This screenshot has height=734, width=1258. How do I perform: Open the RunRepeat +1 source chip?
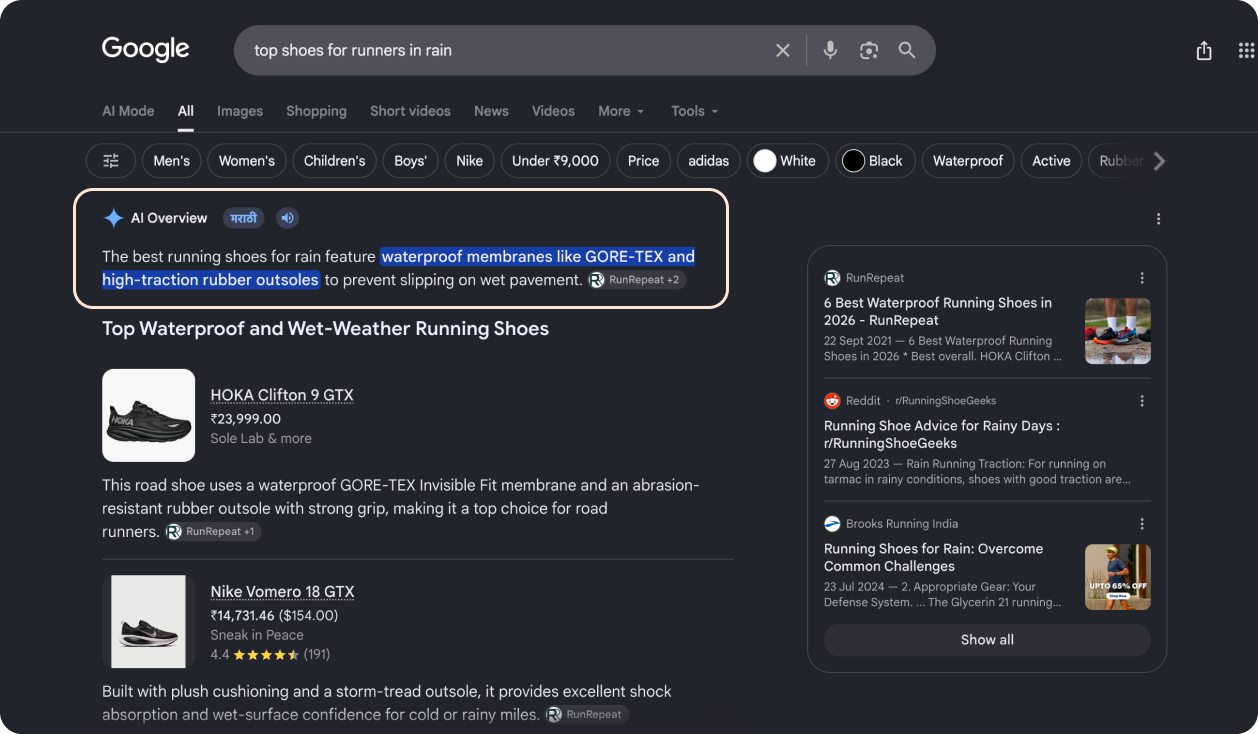[213, 532]
